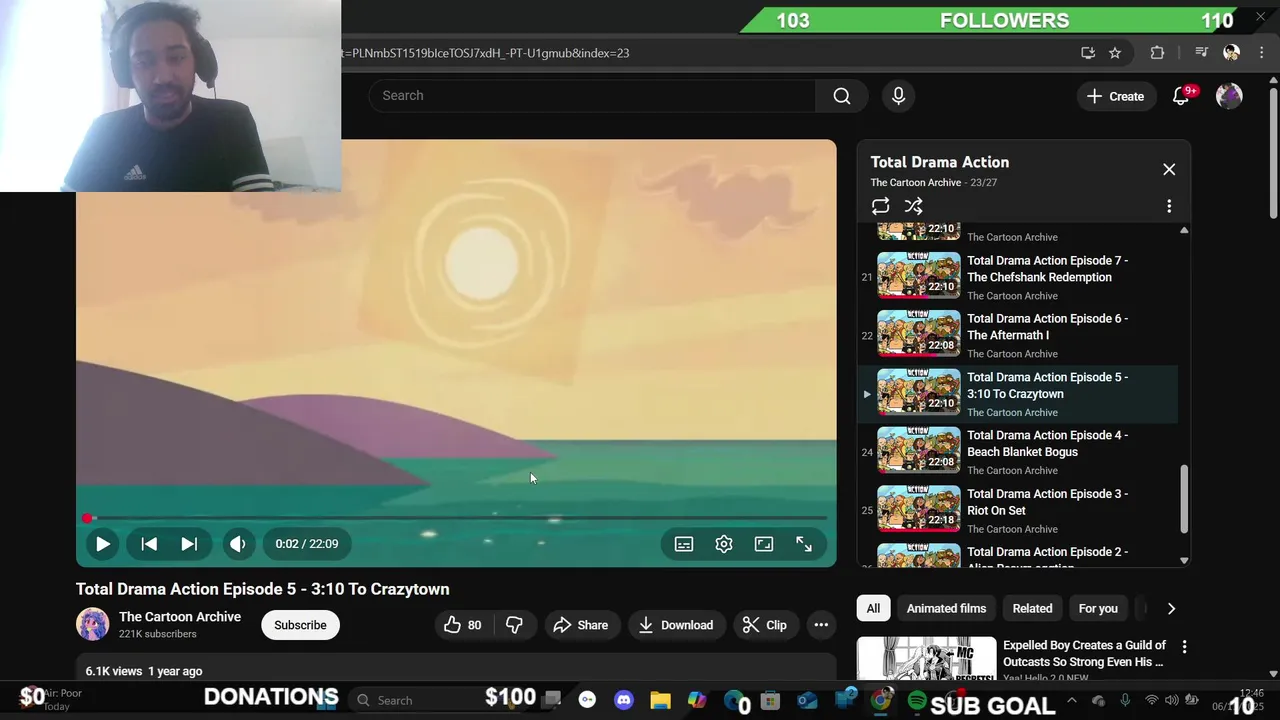This screenshot has width=1280, height=720.
Task: Open the YouTube account avatar menu
Action: tap(1229, 96)
